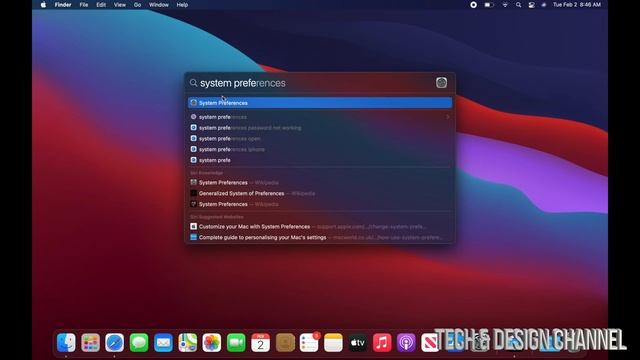Click the Siri icon in menu bar
The image size is (640, 360).
pos(544,5)
